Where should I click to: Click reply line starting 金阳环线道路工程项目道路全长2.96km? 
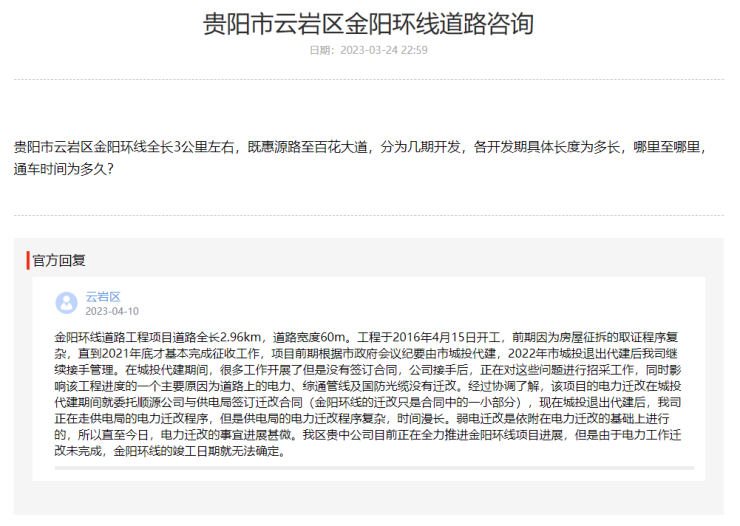point(366,337)
